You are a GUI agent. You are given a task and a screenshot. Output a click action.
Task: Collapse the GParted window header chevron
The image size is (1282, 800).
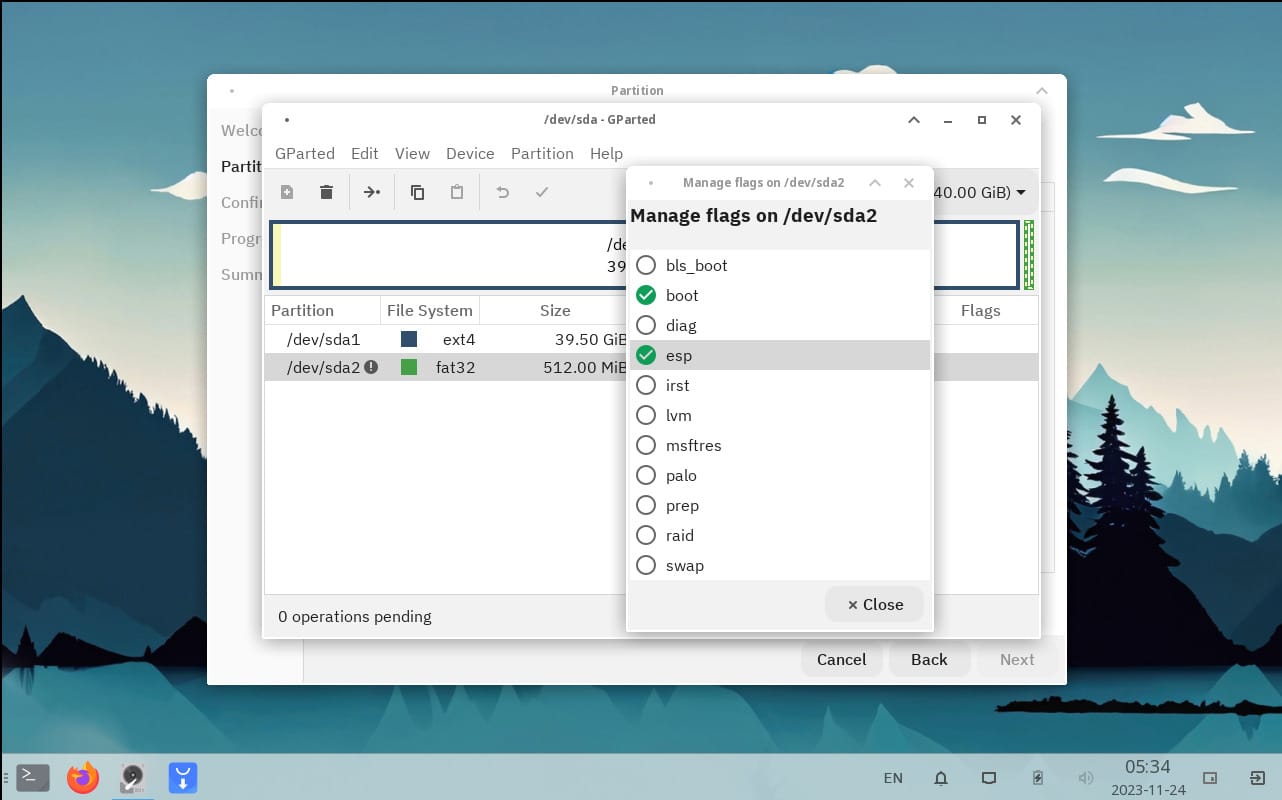913,119
